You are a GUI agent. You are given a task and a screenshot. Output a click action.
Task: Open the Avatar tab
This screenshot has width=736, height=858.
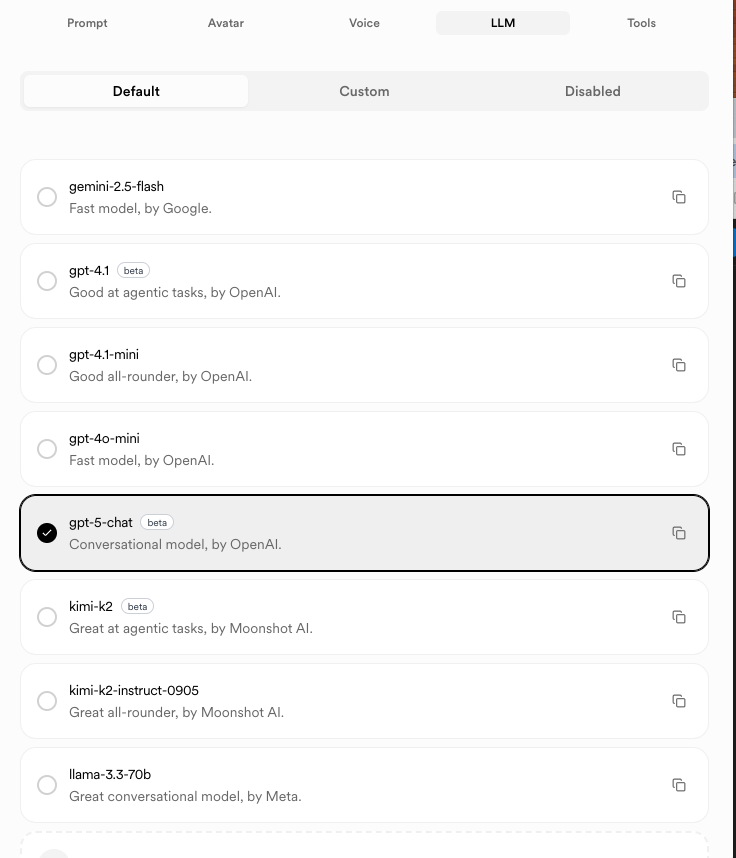pyautogui.click(x=226, y=23)
